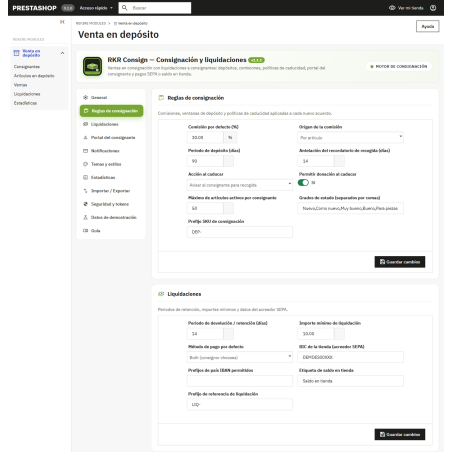Open the Estadísticas tab in module nav
The height and width of the screenshot is (452, 452).
pyautogui.click(x=111, y=177)
